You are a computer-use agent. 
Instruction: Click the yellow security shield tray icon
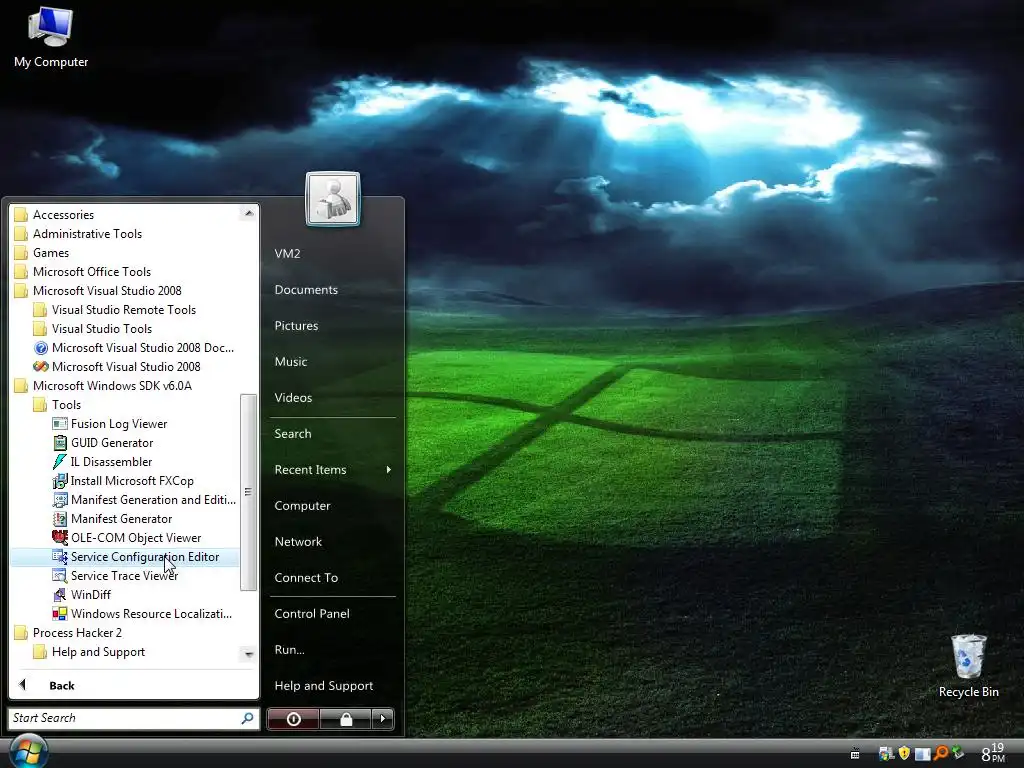pos(904,753)
